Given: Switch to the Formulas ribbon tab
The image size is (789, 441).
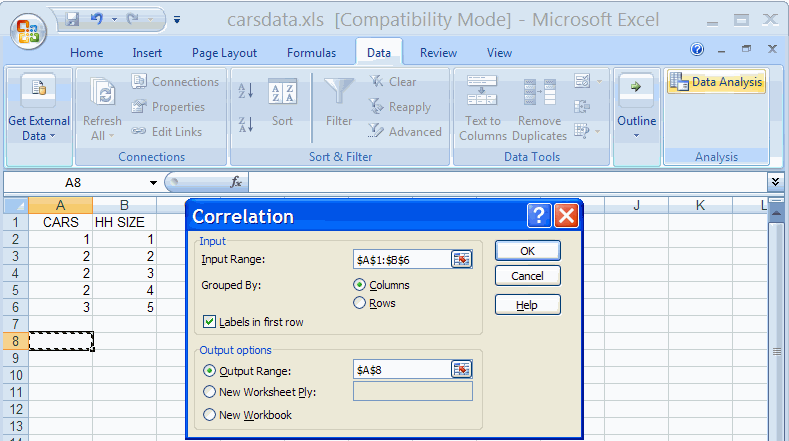Looking at the screenshot, I should [x=311, y=53].
